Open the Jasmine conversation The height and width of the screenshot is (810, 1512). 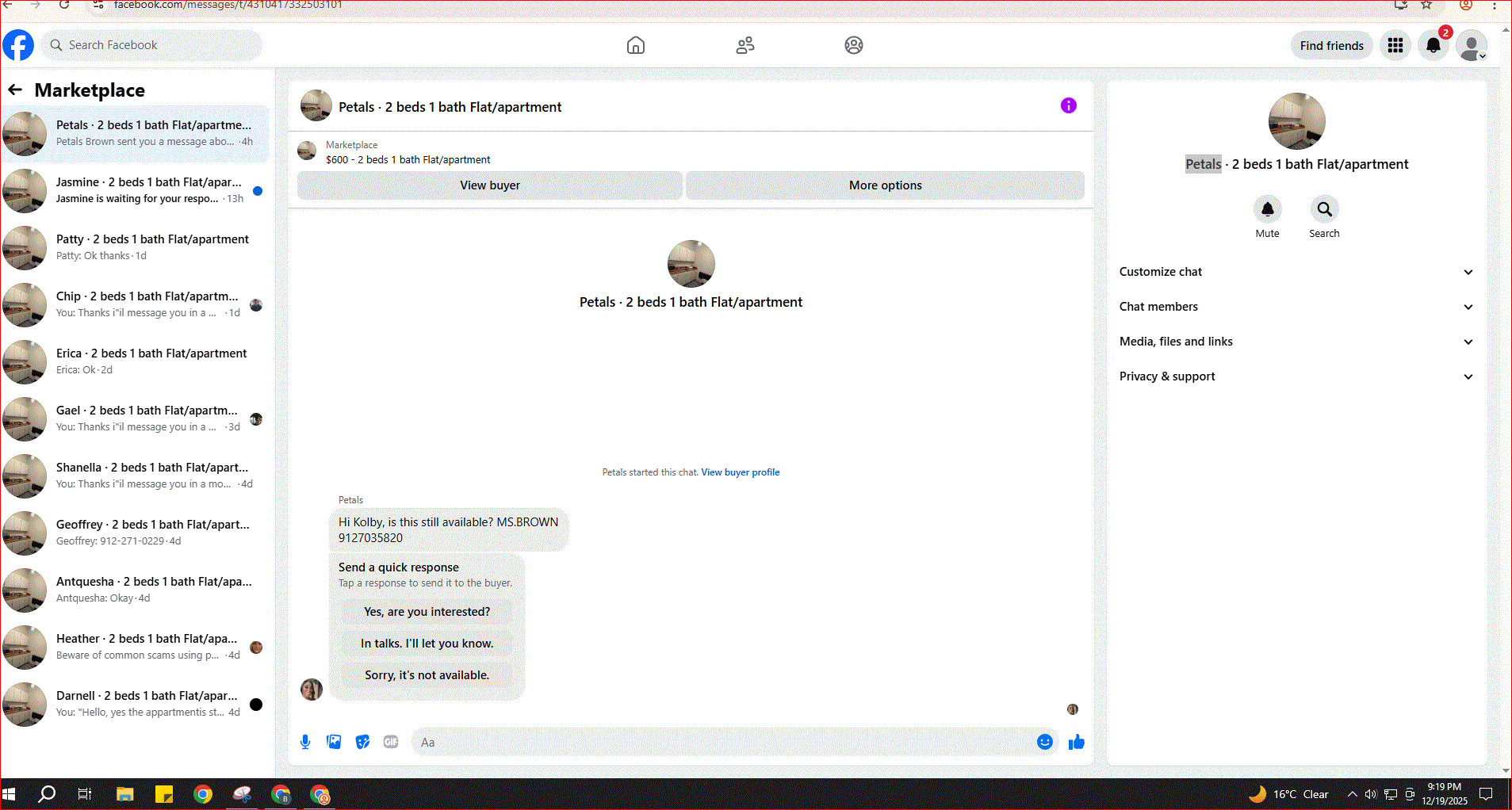[135, 190]
